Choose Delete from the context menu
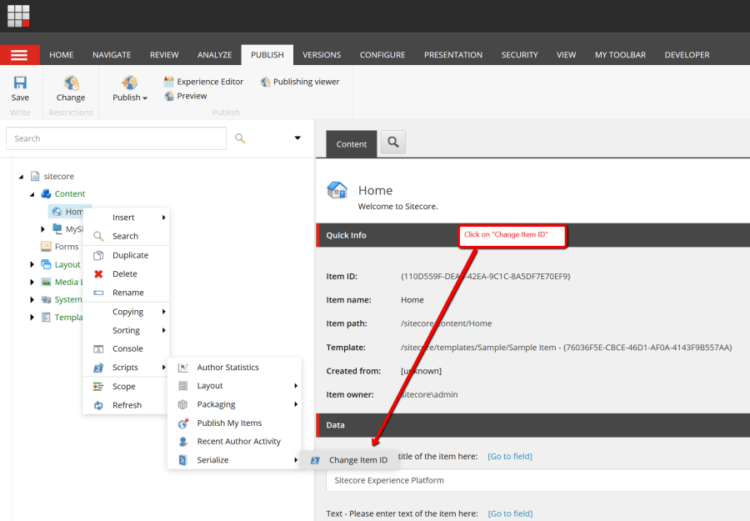This screenshot has height=521, width=750. coord(125,274)
